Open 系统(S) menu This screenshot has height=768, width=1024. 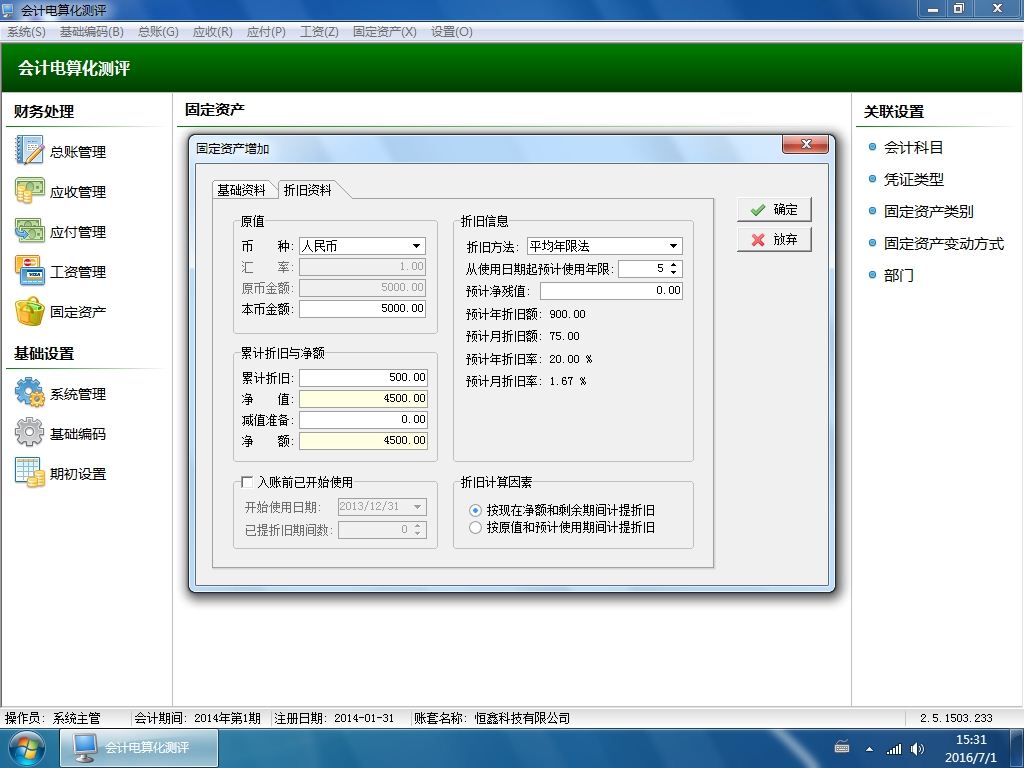(26, 31)
